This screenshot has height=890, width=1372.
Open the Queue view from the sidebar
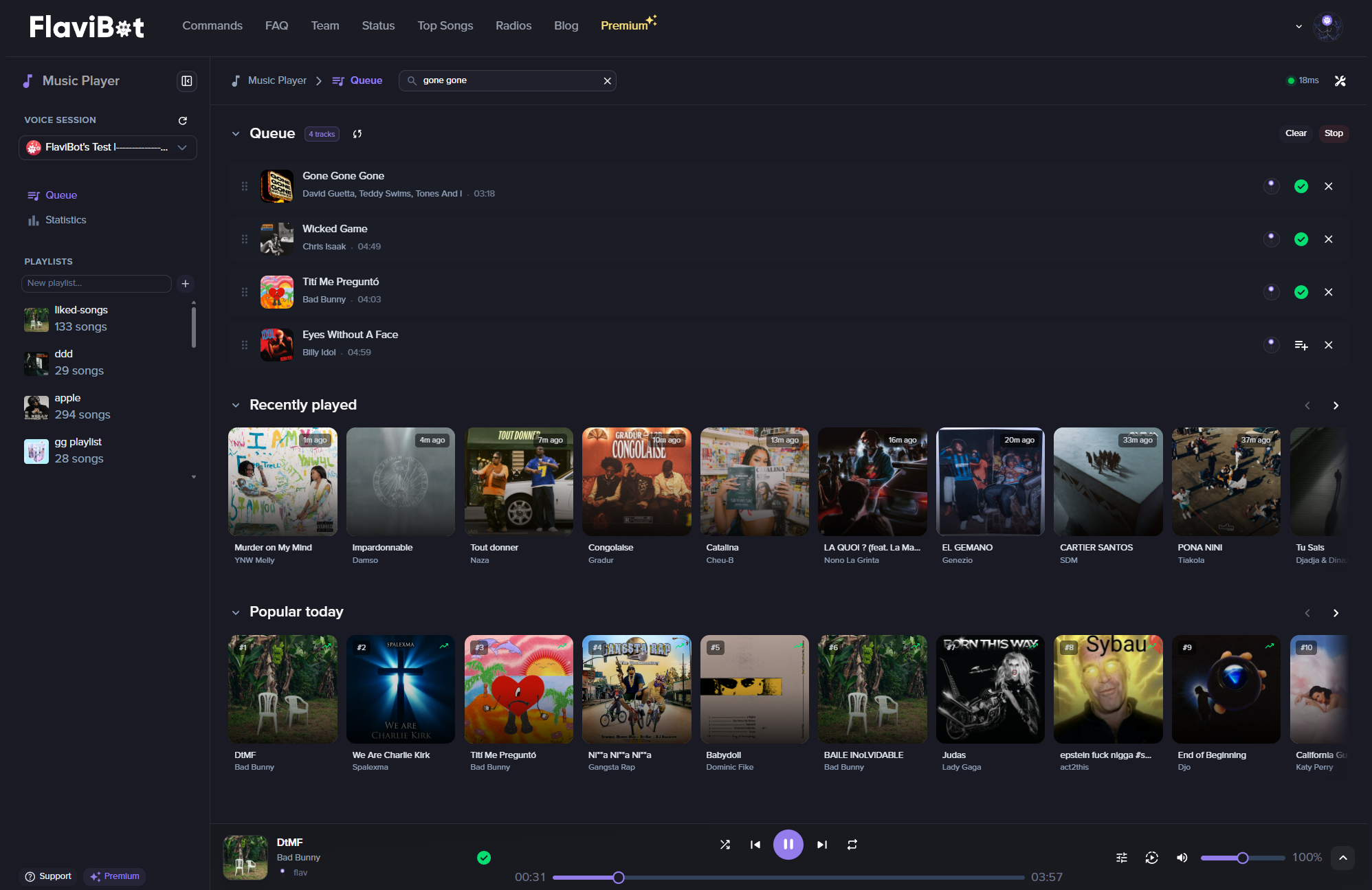pyautogui.click(x=60, y=195)
